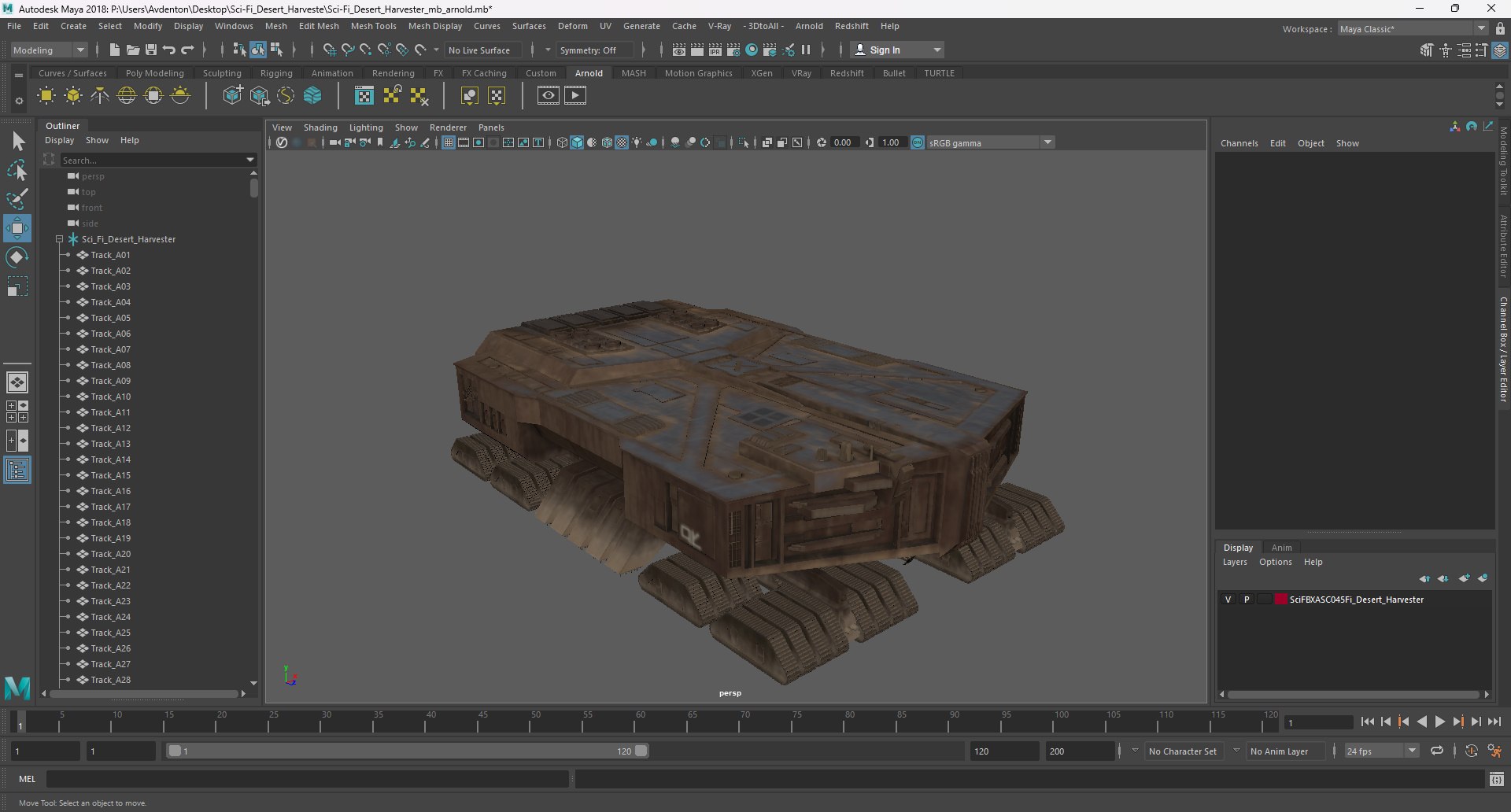Undo the last action
Screen dimensions: 1511x812
point(169,50)
